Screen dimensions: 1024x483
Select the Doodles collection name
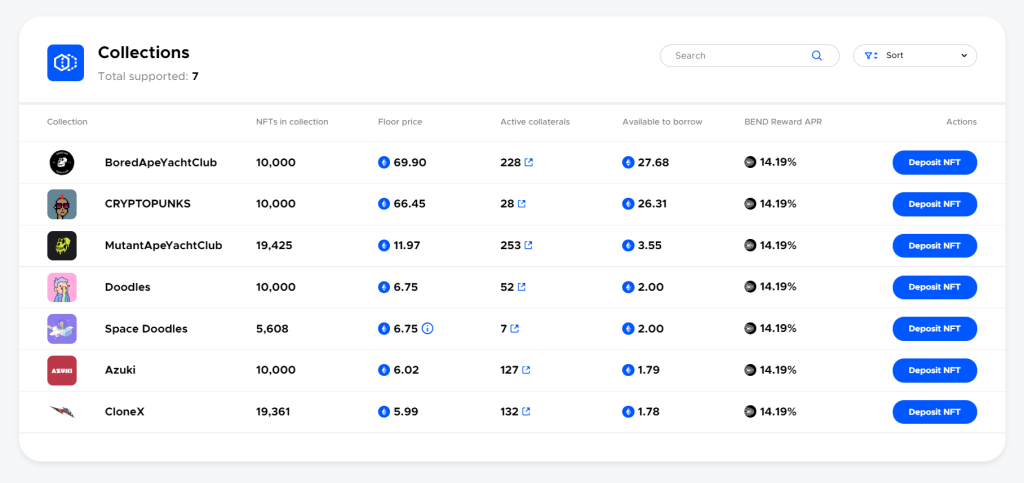point(127,287)
